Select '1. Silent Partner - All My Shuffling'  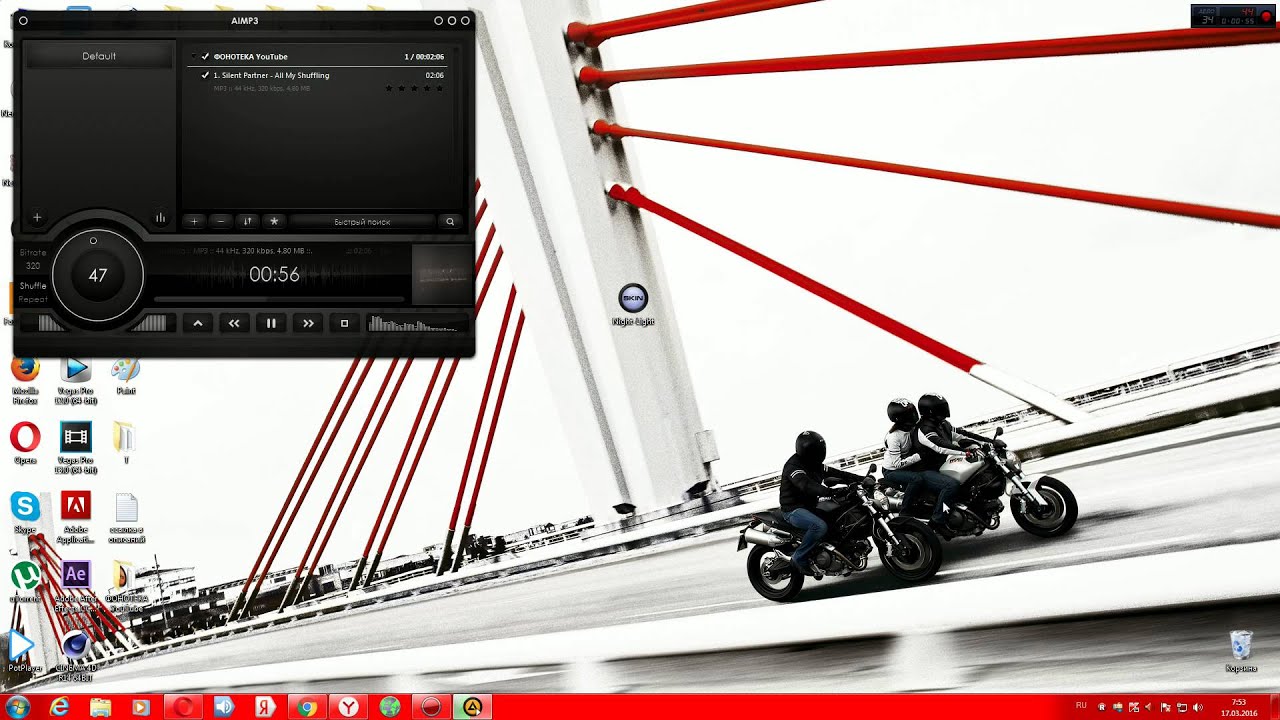click(271, 75)
